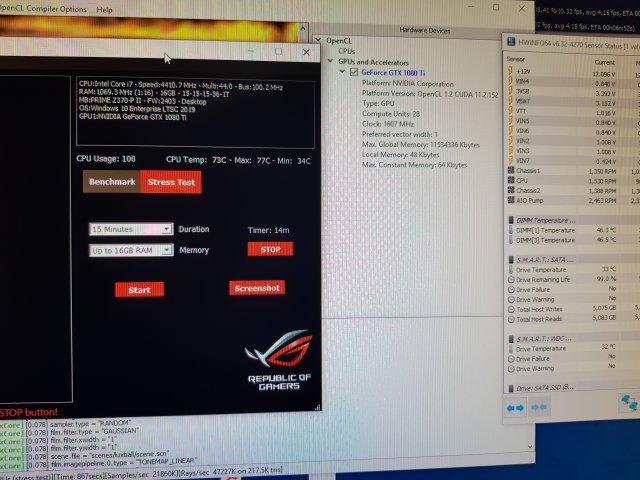Click the Screenshot button
This screenshot has width=640, height=480.
257,288
